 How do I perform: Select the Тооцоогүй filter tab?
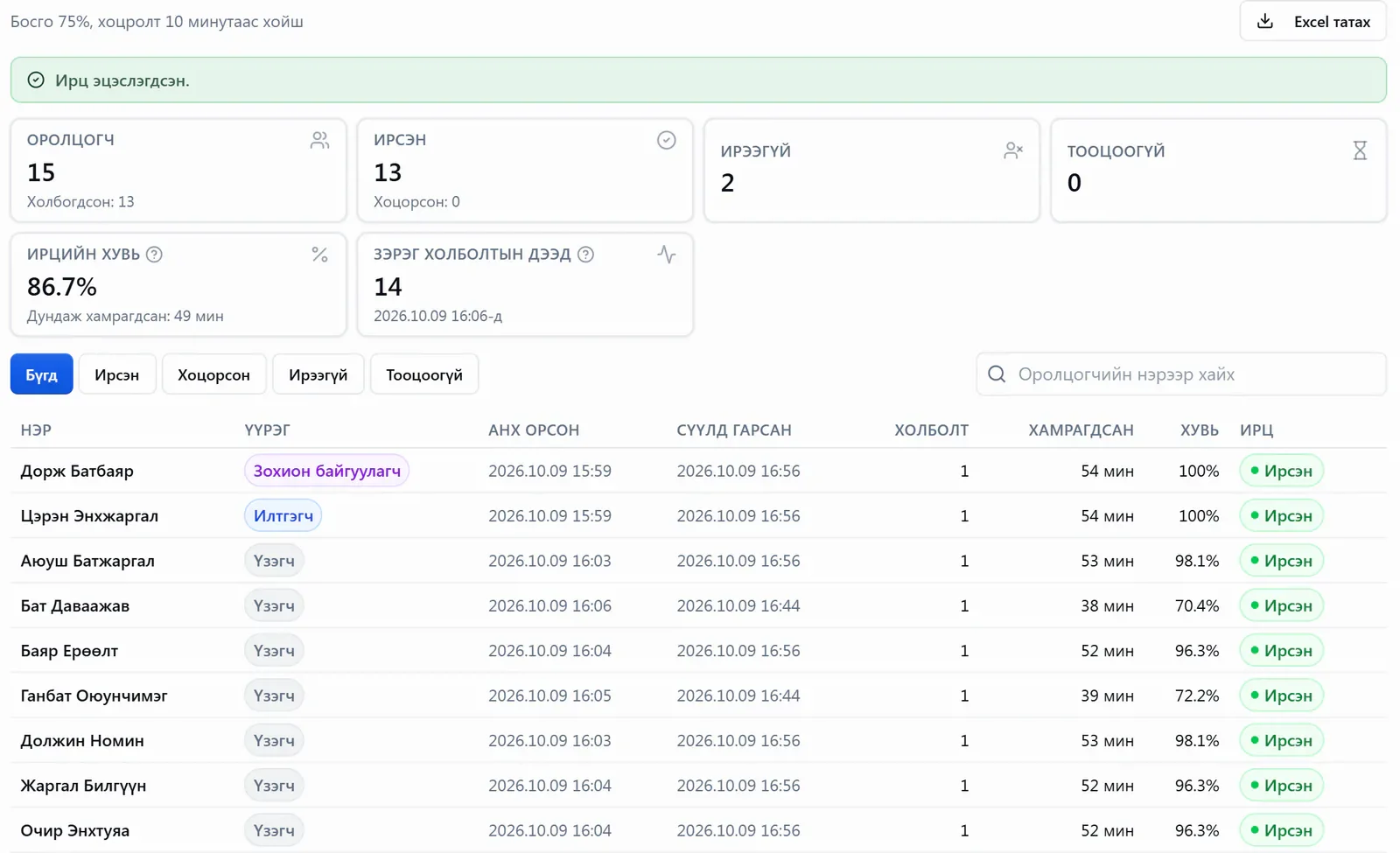point(424,374)
